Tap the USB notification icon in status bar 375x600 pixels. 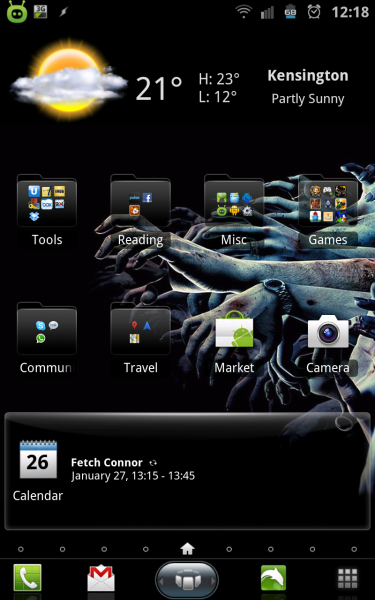[64, 12]
